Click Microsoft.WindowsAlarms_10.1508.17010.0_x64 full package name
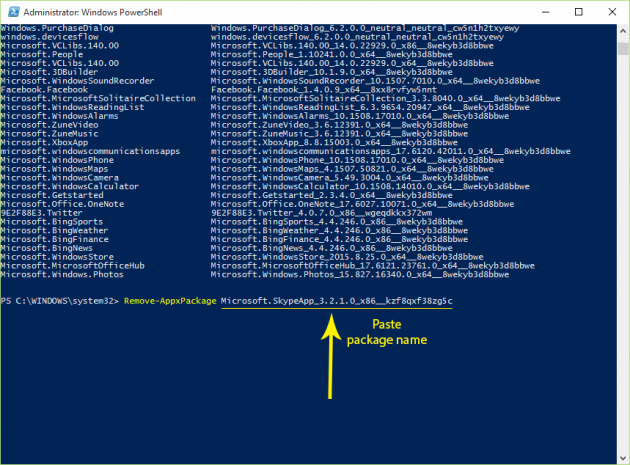Viewport: 630px width, 465px height. pyautogui.click(x=360, y=116)
